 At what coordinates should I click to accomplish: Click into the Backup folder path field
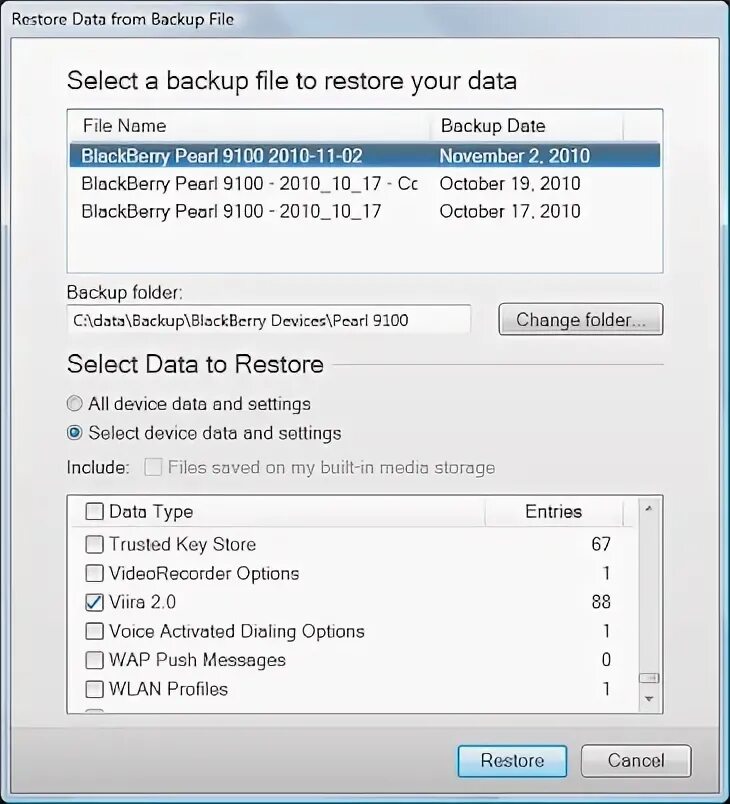pos(269,320)
